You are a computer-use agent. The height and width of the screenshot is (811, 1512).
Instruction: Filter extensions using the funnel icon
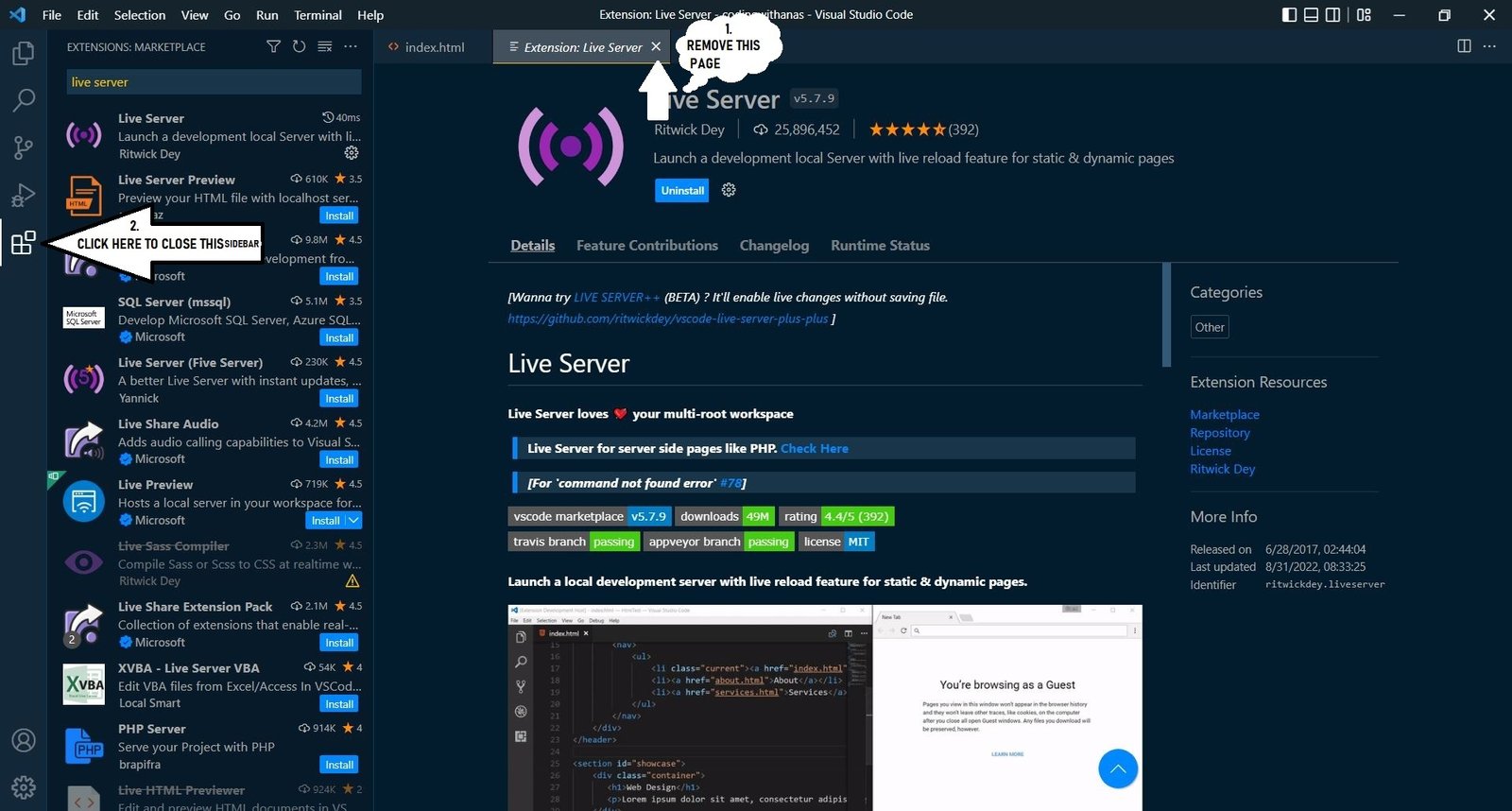coord(273,46)
